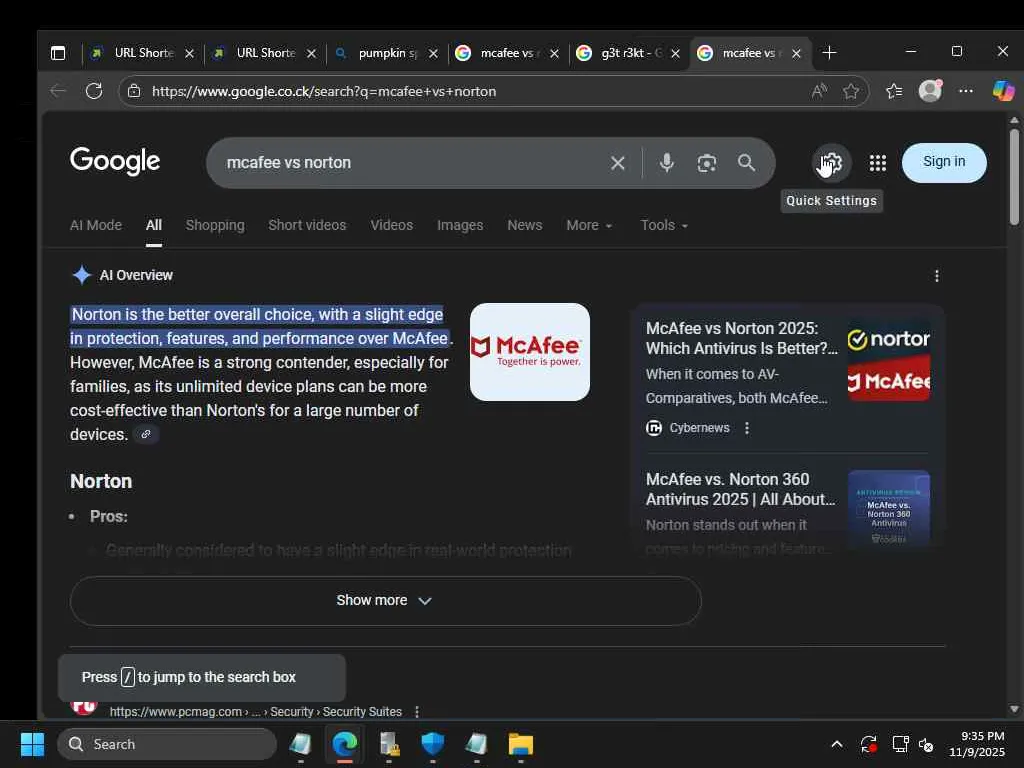Click the Cybernews source name
The image size is (1024, 768).
click(699, 428)
